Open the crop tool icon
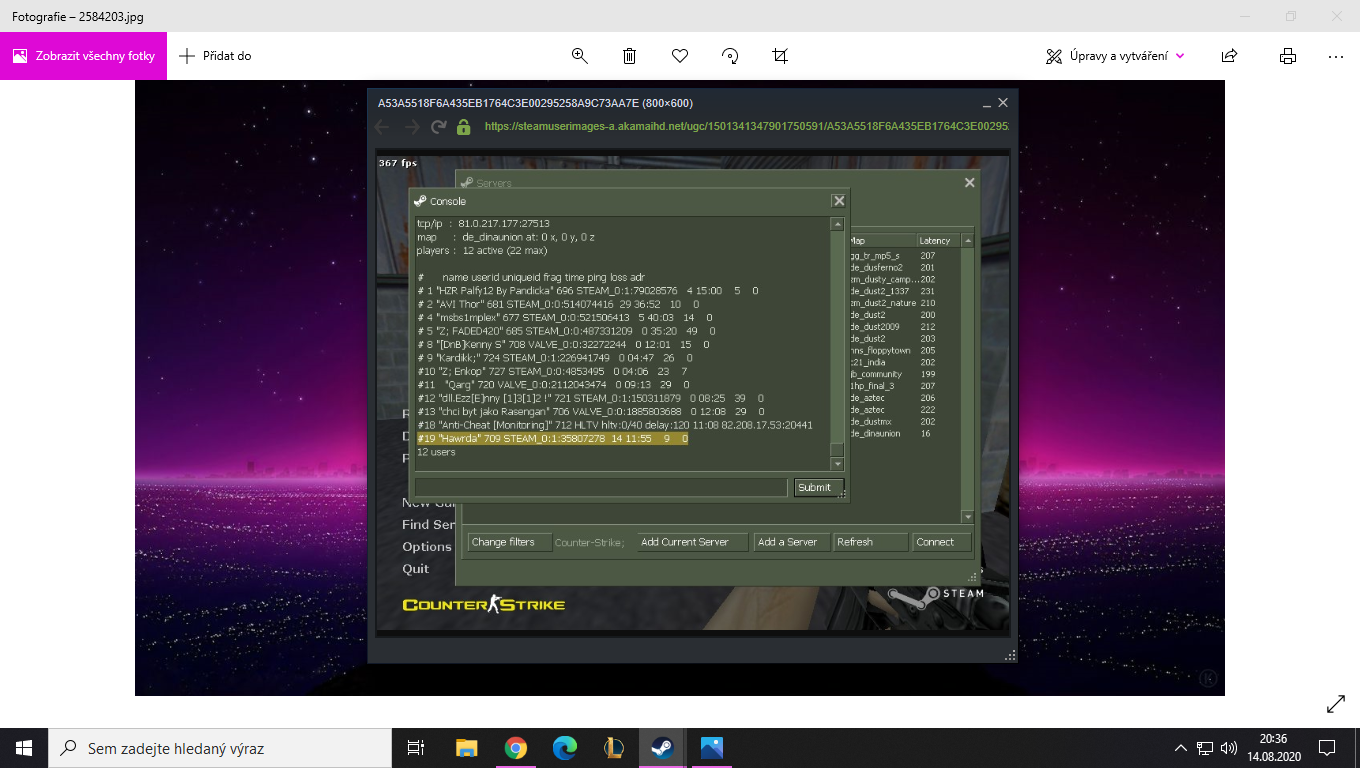The width and height of the screenshot is (1360, 768). click(781, 56)
